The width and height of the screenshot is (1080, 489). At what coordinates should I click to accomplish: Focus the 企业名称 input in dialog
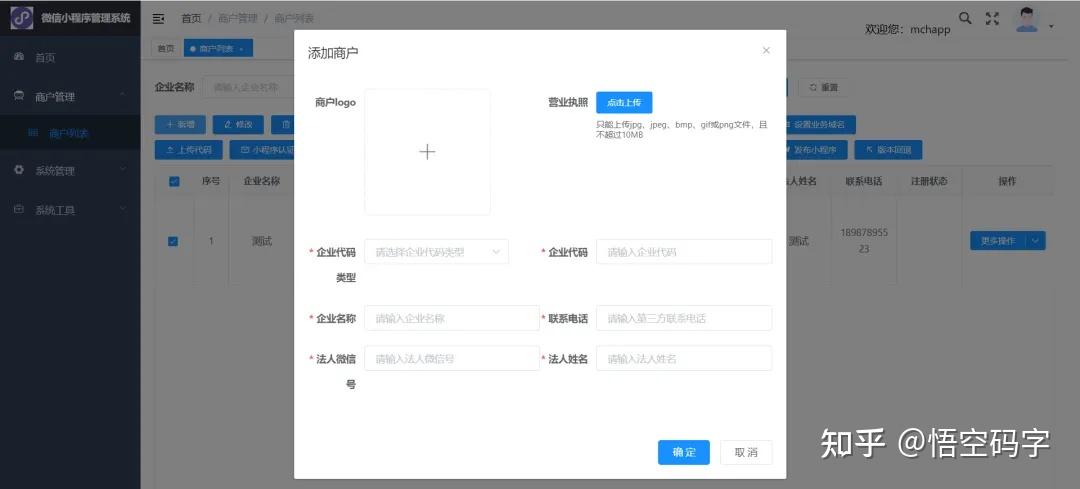pyautogui.click(x=452, y=318)
